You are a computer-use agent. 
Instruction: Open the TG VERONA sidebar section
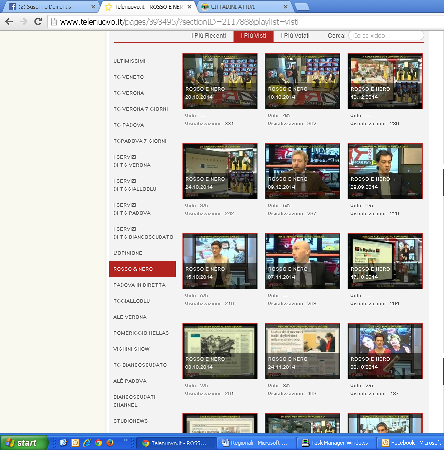[129, 93]
